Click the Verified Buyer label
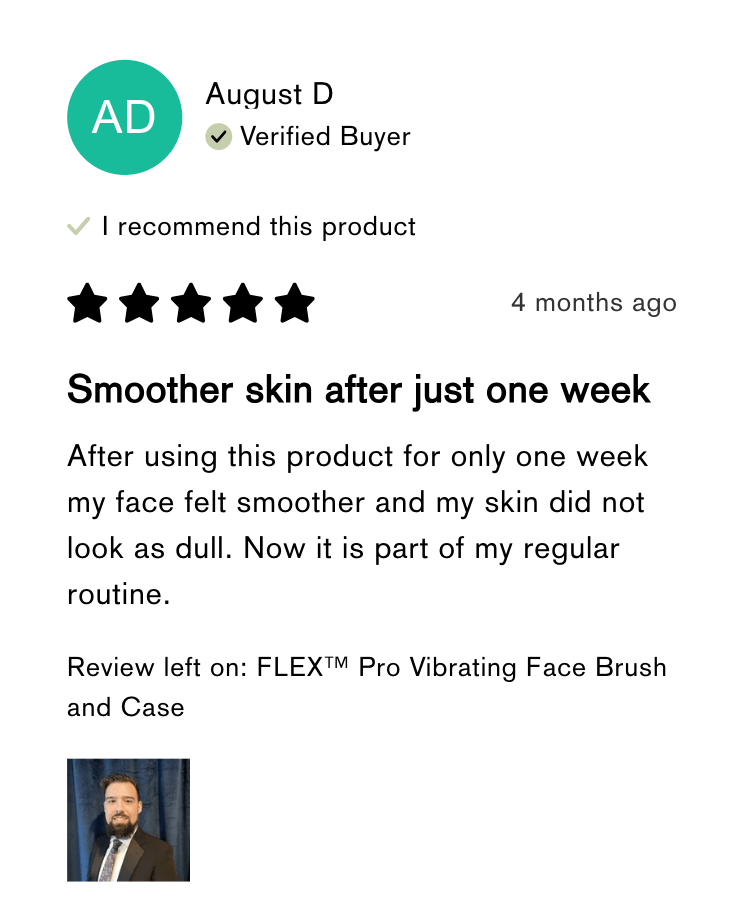The image size is (744, 906). (325, 137)
